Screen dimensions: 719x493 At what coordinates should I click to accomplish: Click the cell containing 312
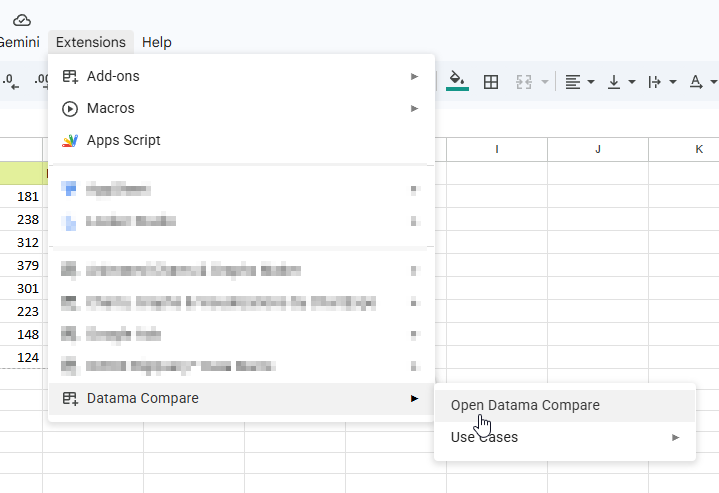tap(21, 242)
